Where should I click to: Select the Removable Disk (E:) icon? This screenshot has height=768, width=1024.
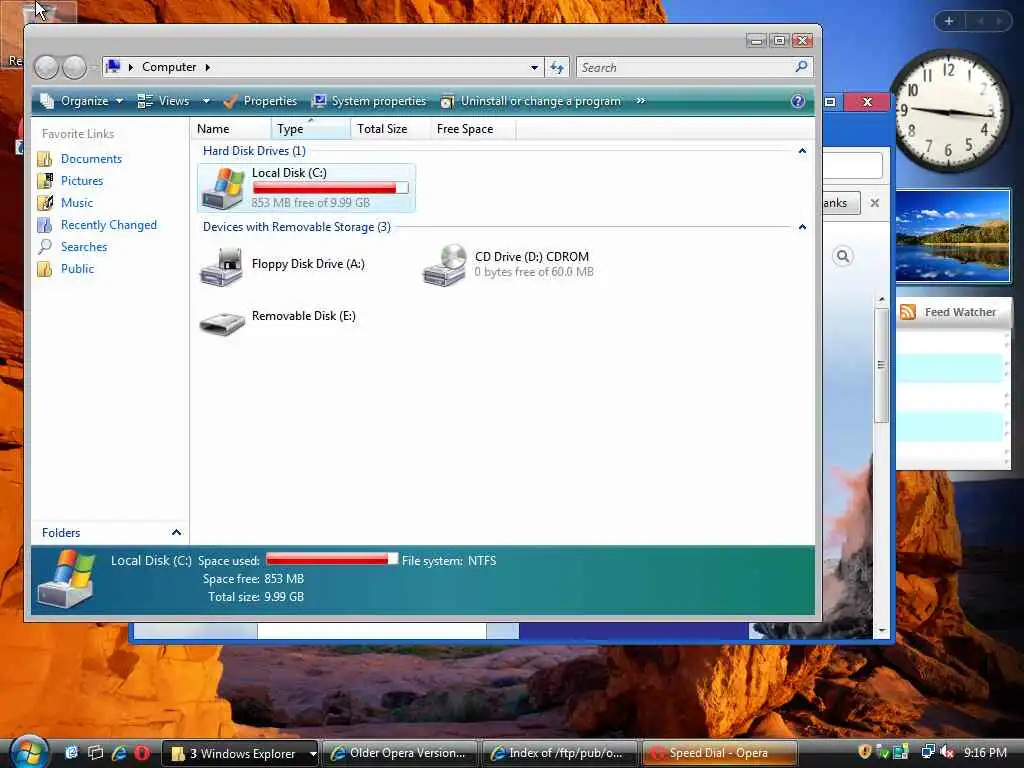tap(222, 323)
